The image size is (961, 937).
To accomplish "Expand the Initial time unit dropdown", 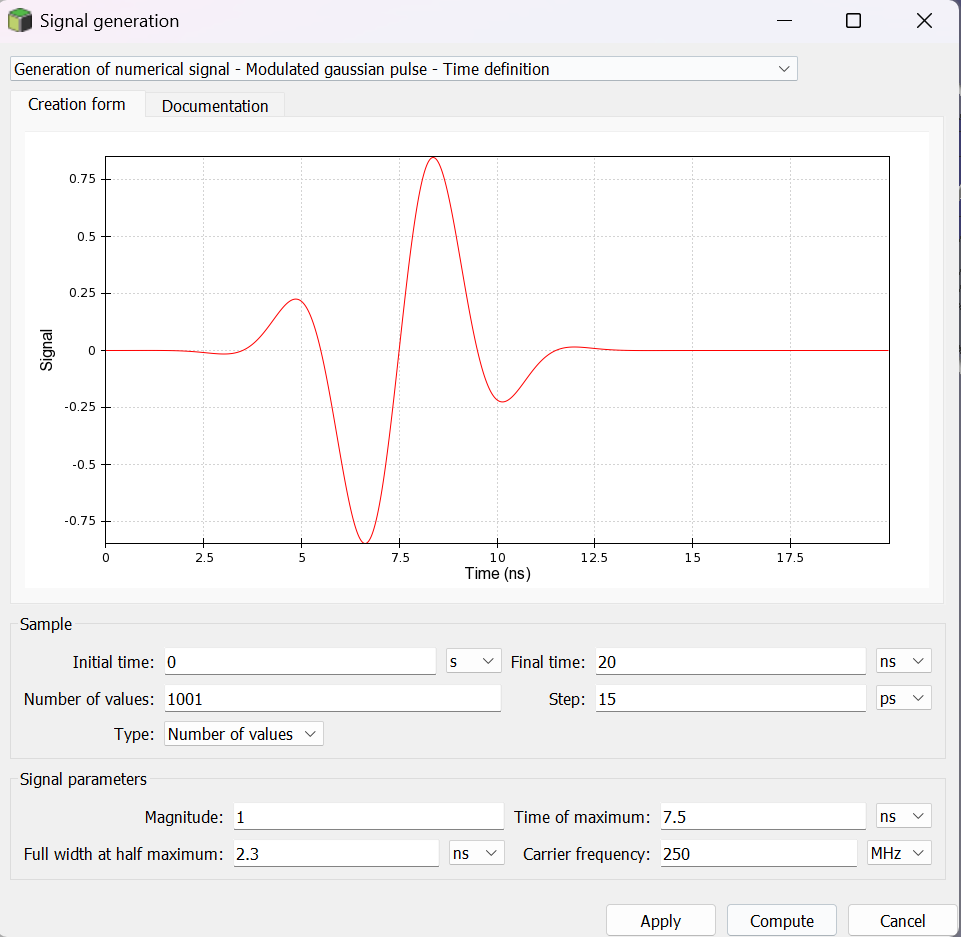I will (473, 662).
